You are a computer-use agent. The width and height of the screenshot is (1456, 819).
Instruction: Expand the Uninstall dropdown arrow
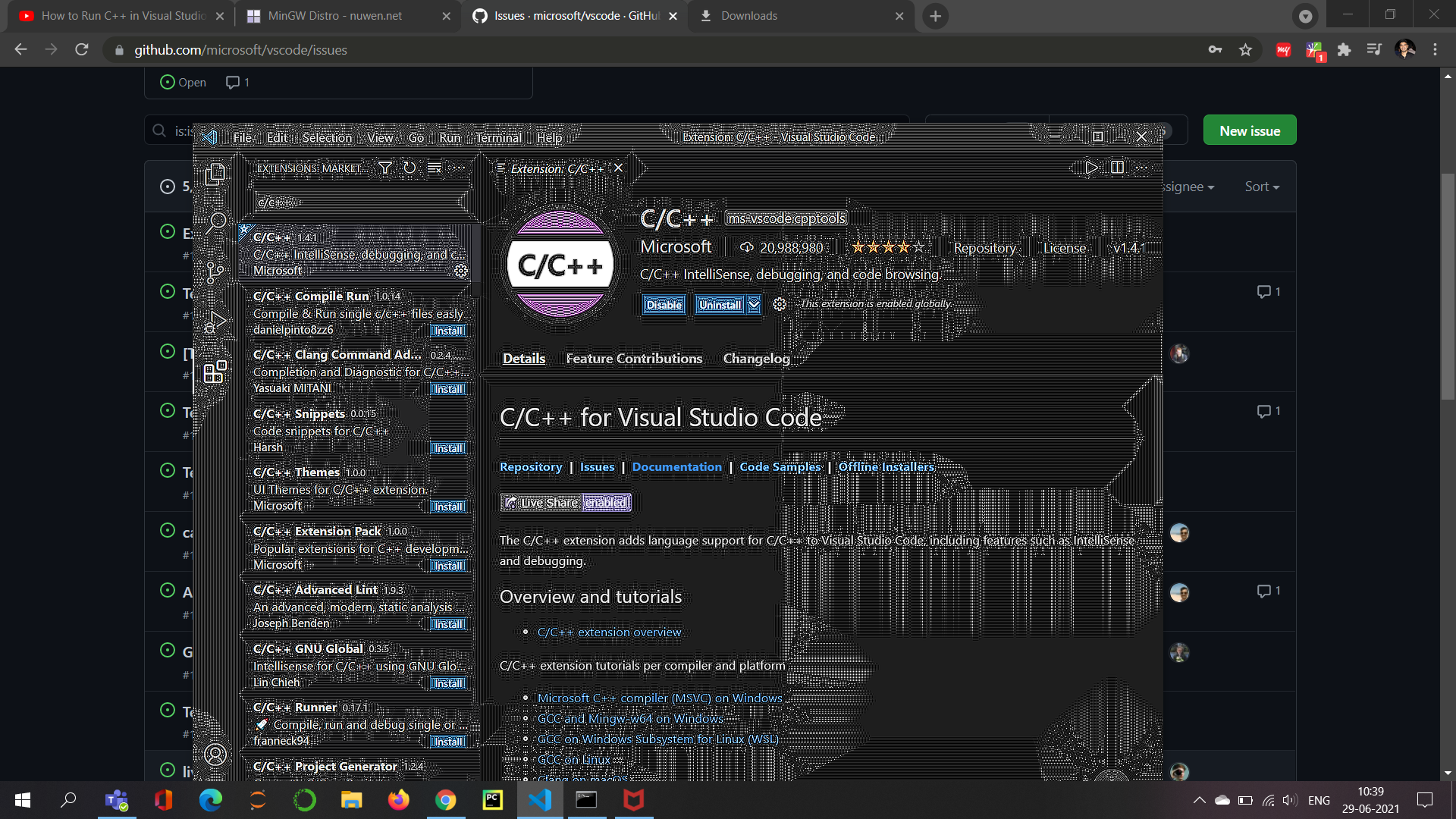pyautogui.click(x=753, y=304)
